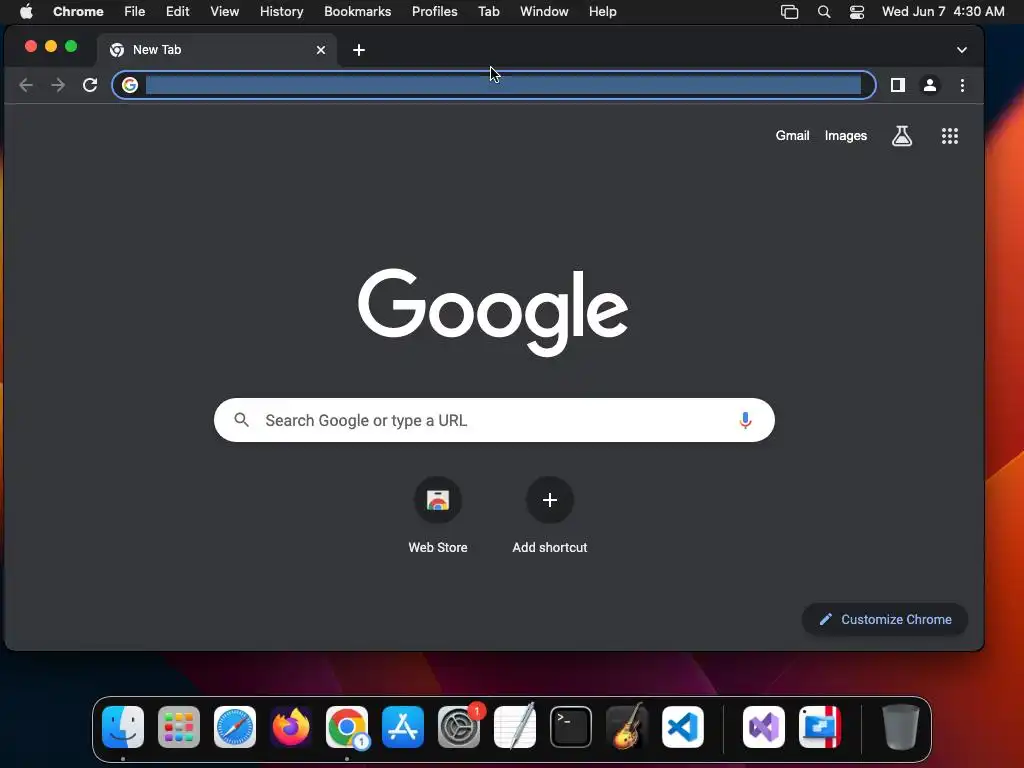Open the Images link
Image resolution: width=1024 pixels, height=768 pixels.
click(846, 136)
